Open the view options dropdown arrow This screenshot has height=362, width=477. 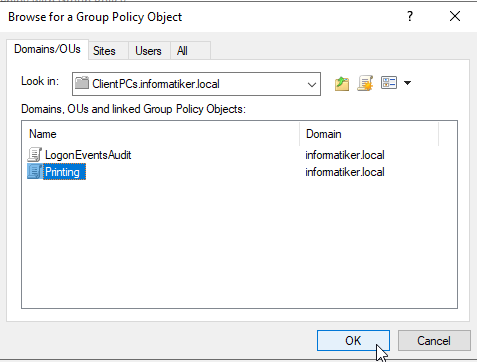[x=407, y=83]
